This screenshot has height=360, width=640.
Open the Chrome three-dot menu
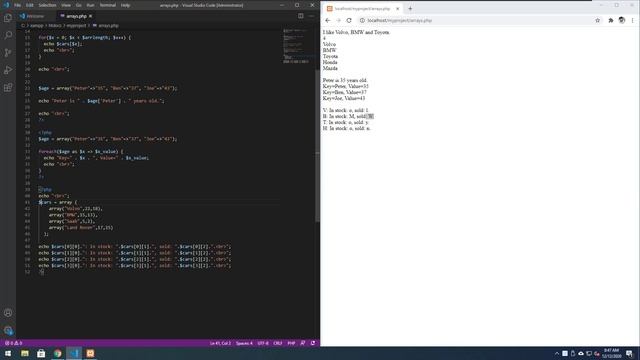[633, 20]
